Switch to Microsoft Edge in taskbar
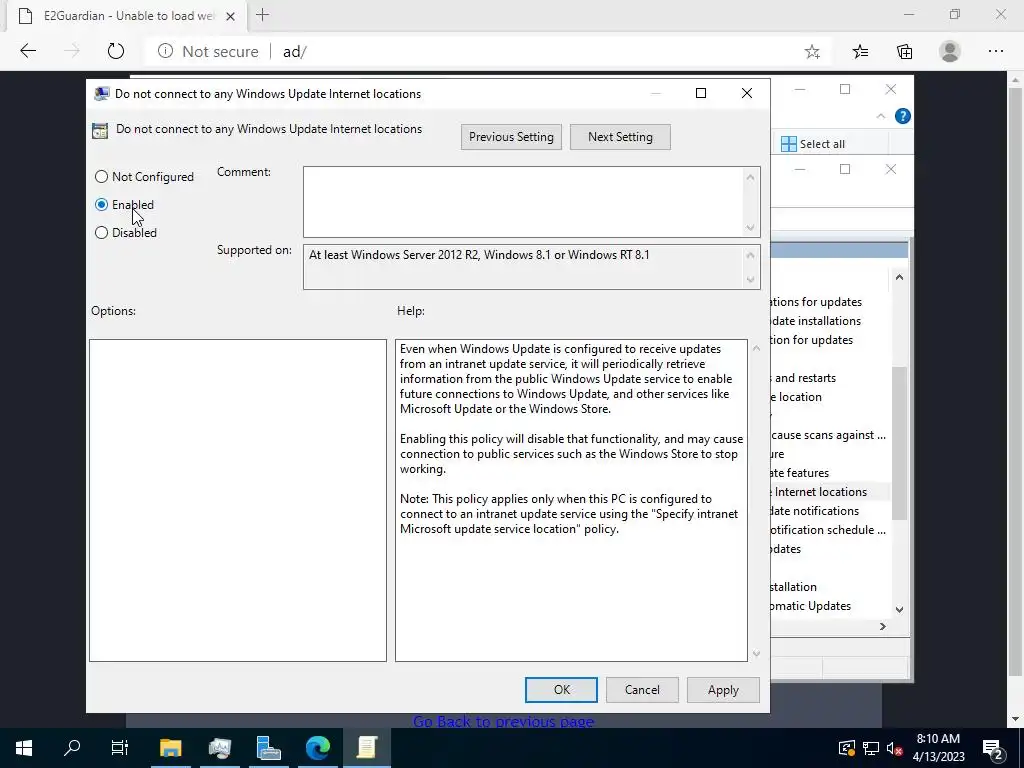This screenshot has height=768, width=1024. (x=318, y=748)
